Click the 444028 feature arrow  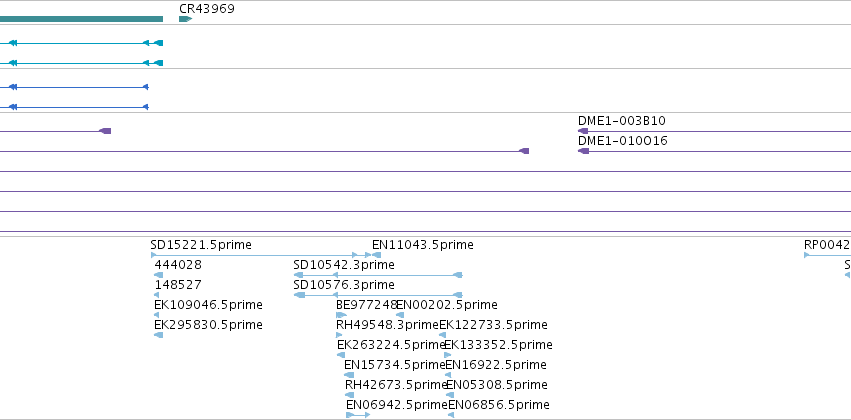click(x=158, y=275)
